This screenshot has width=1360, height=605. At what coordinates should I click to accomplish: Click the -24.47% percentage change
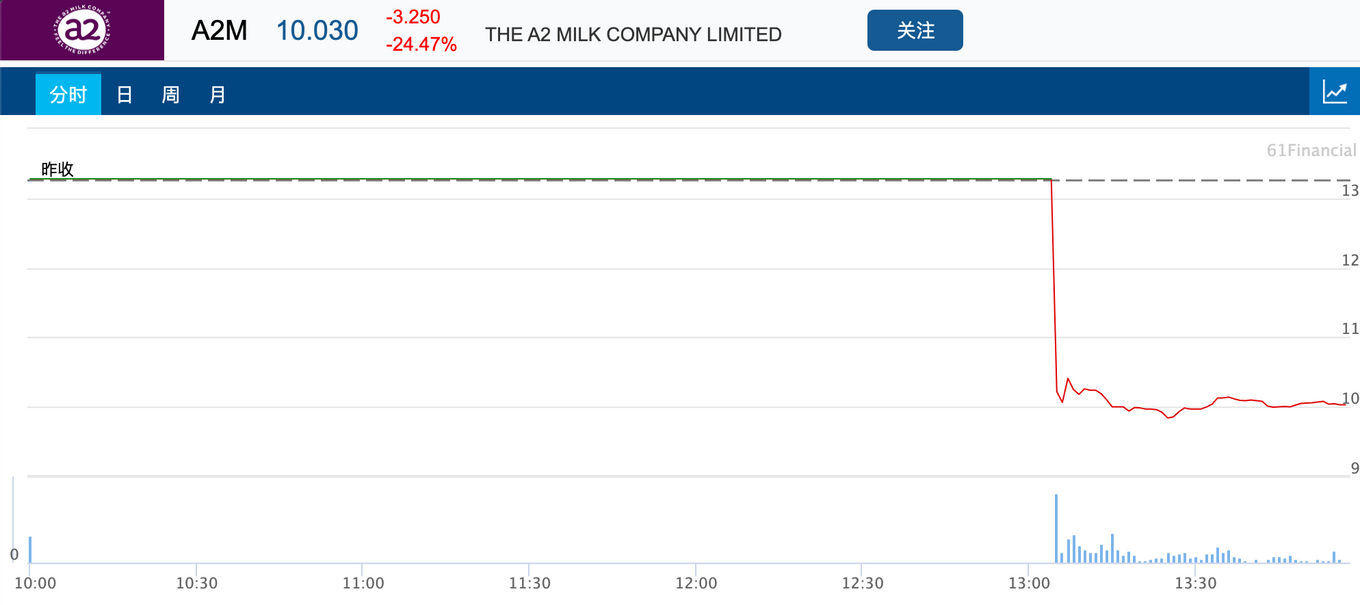tap(421, 44)
